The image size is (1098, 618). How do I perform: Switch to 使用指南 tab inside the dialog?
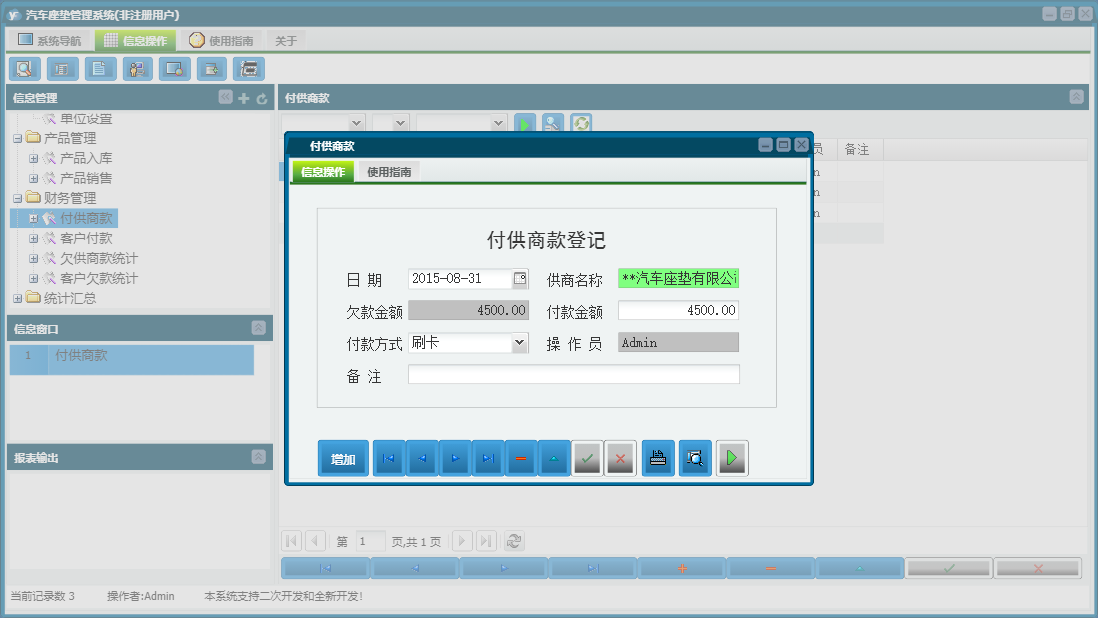pyautogui.click(x=389, y=172)
